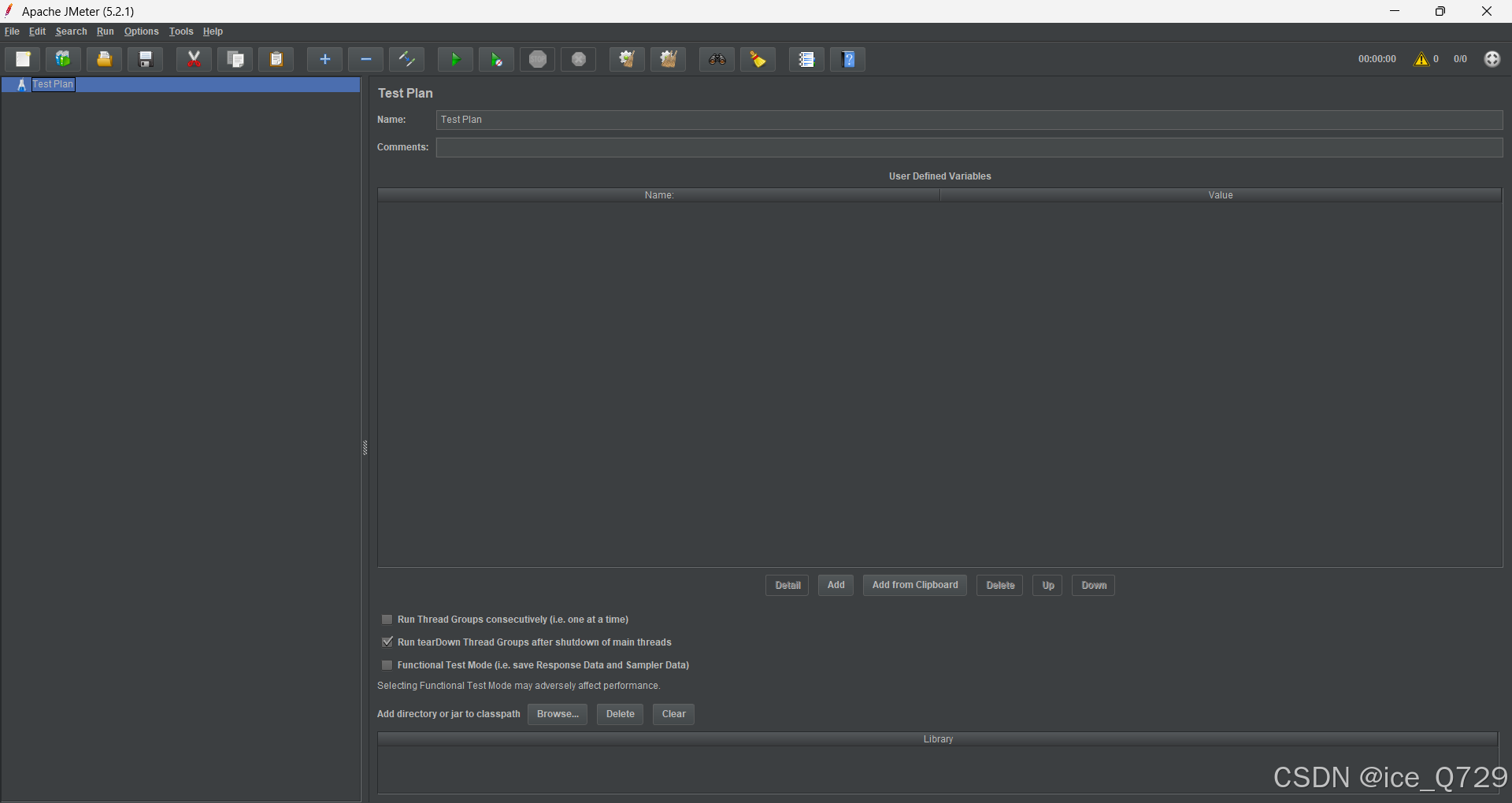Open the Options menu
Image resolution: width=1512 pixels, height=803 pixels.
pyautogui.click(x=141, y=31)
